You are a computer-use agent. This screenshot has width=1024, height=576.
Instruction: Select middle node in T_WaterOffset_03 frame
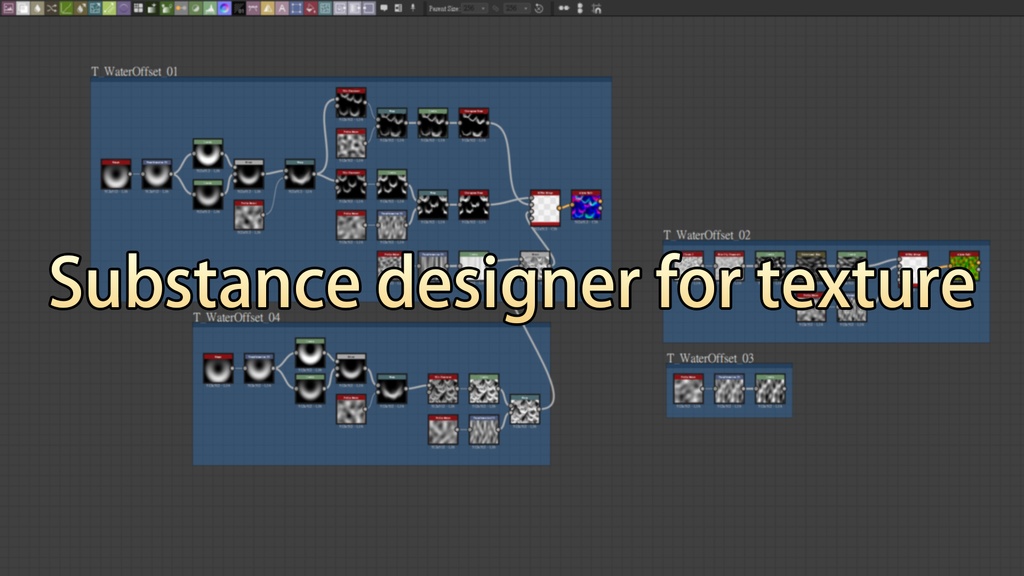tap(729, 390)
